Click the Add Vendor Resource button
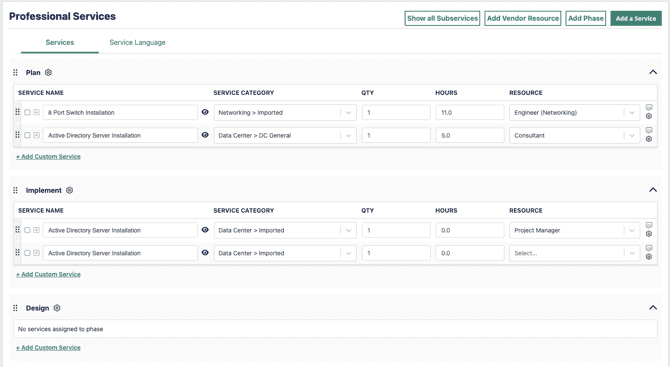 [523, 18]
